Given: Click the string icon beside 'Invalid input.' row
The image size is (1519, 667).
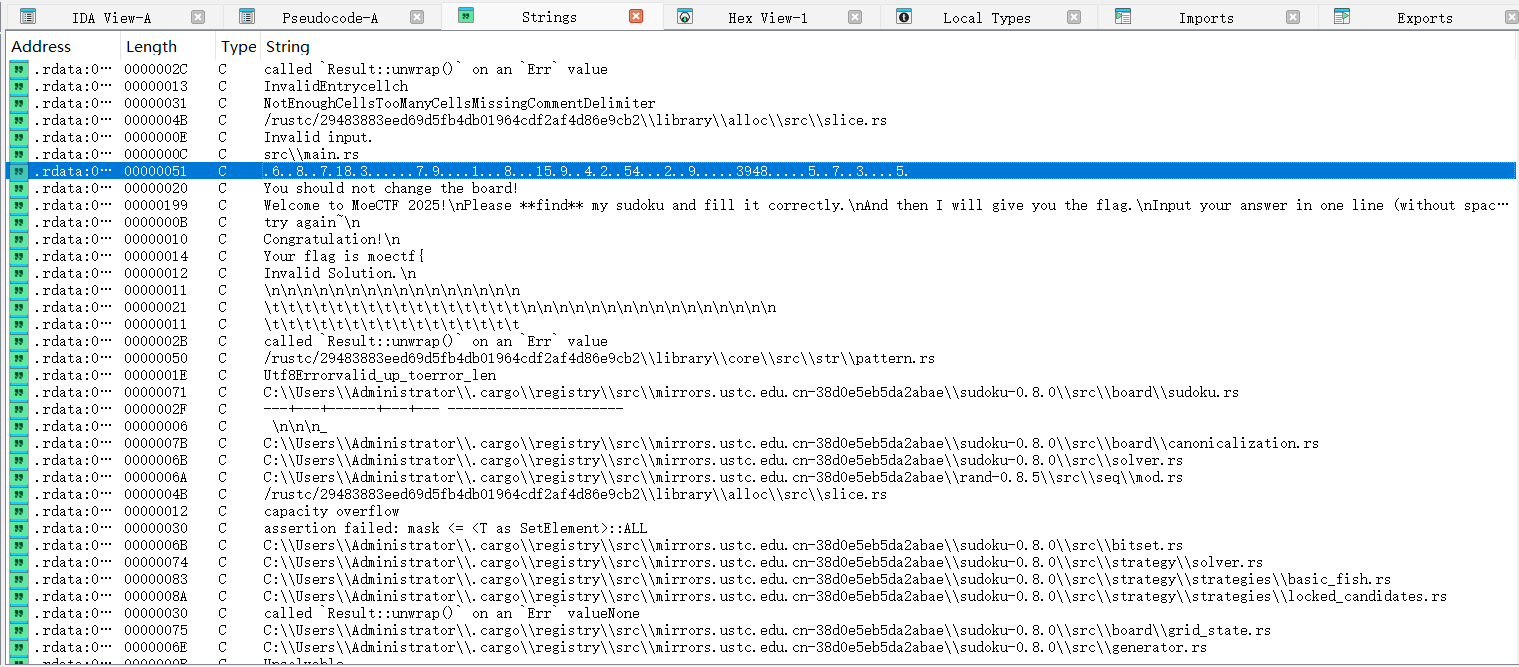Looking at the screenshot, I should click(x=19, y=138).
